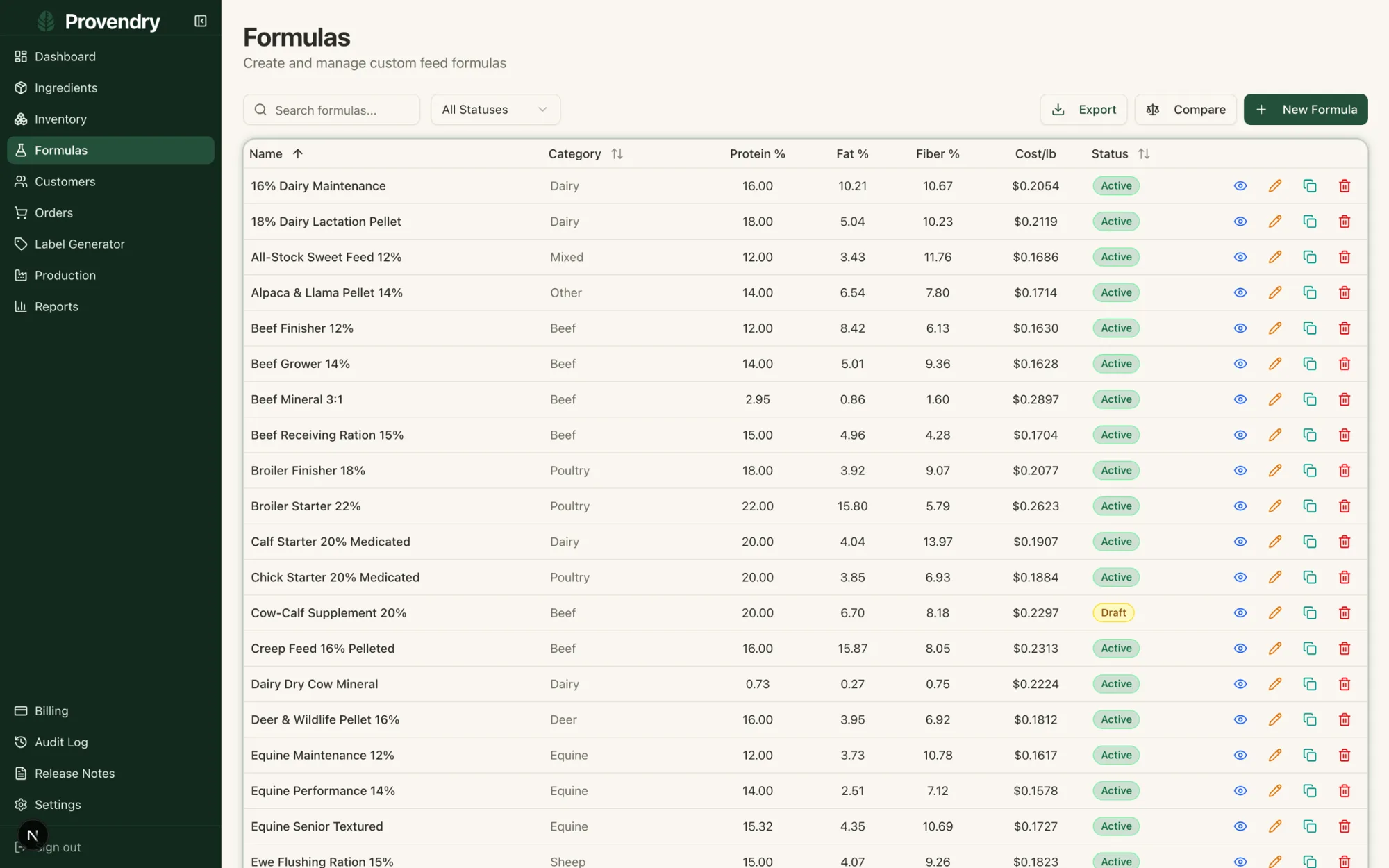Viewport: 1389px width, 868px height.
Task: Open the Compare formulas tool
Action: (1186, 110)
